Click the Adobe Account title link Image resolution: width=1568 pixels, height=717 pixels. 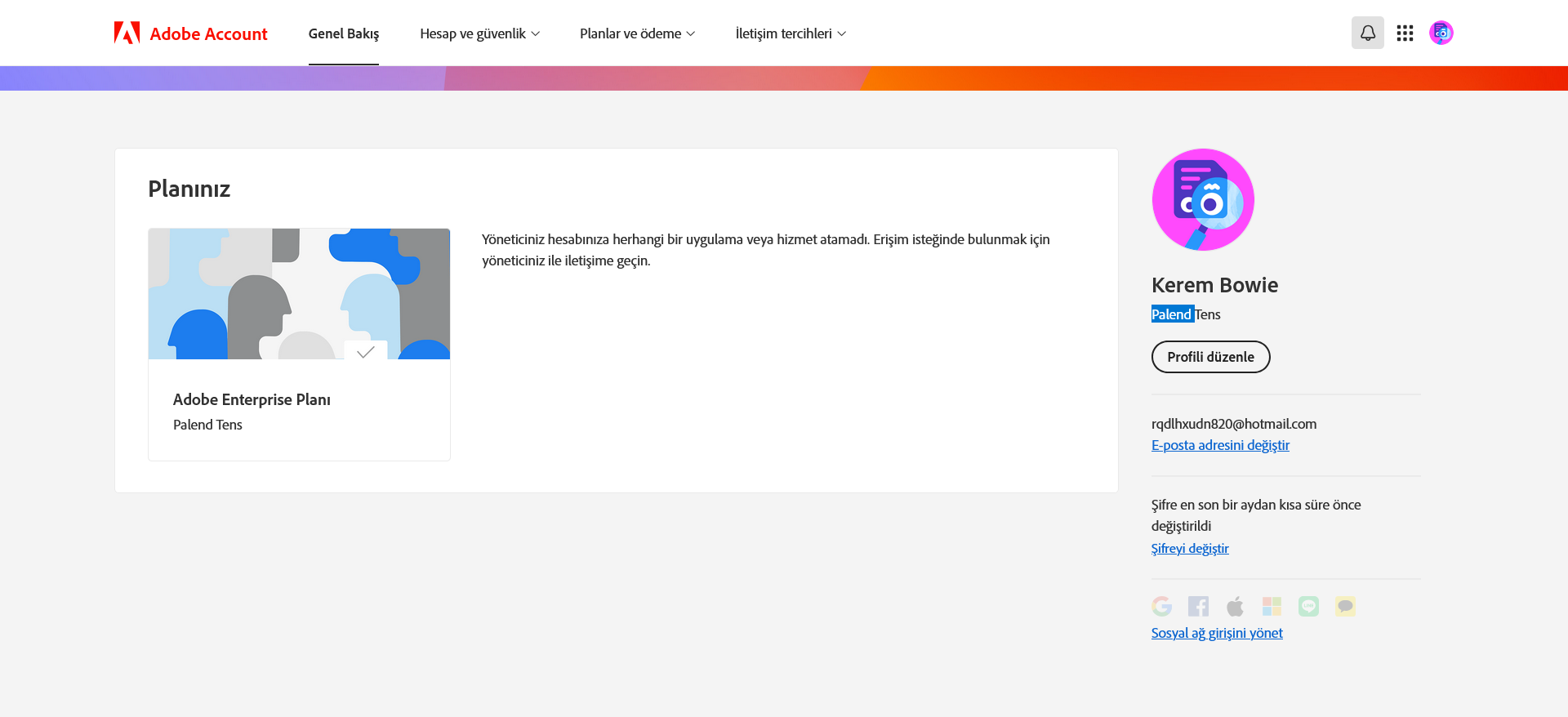208,33
